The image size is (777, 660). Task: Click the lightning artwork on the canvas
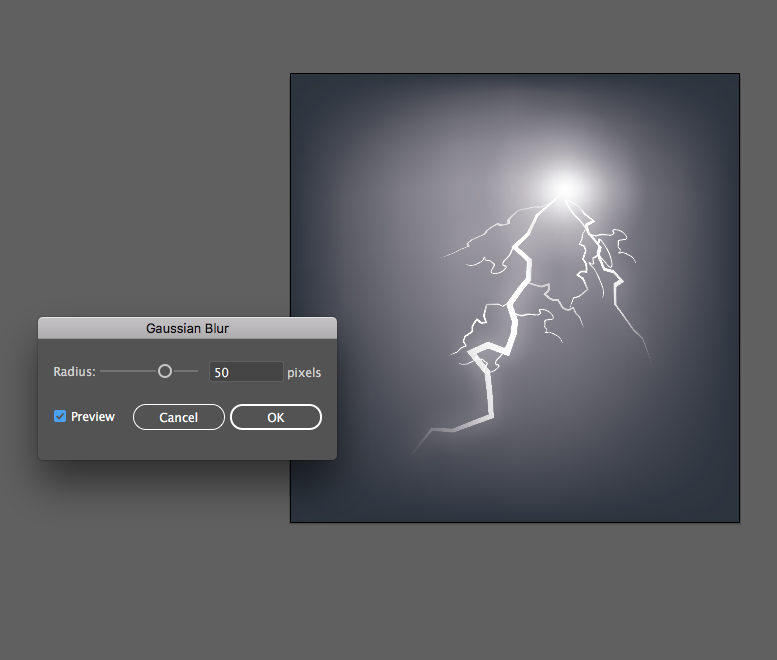point(515,298)
